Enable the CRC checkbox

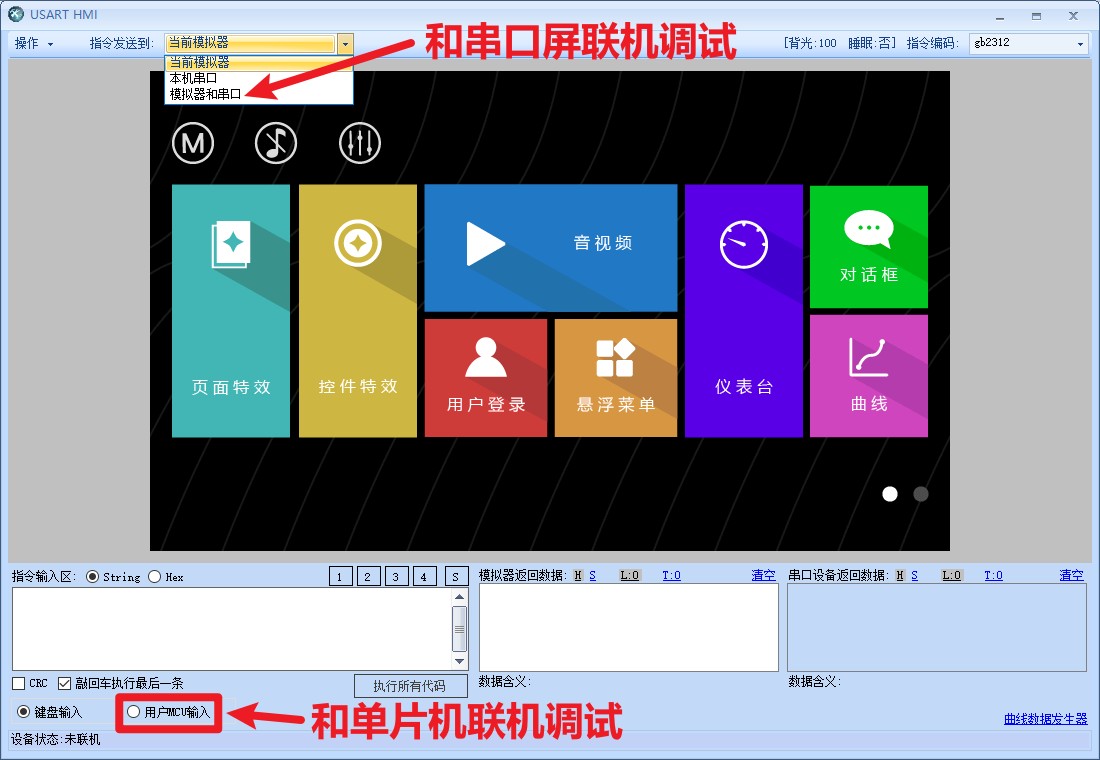19,684
